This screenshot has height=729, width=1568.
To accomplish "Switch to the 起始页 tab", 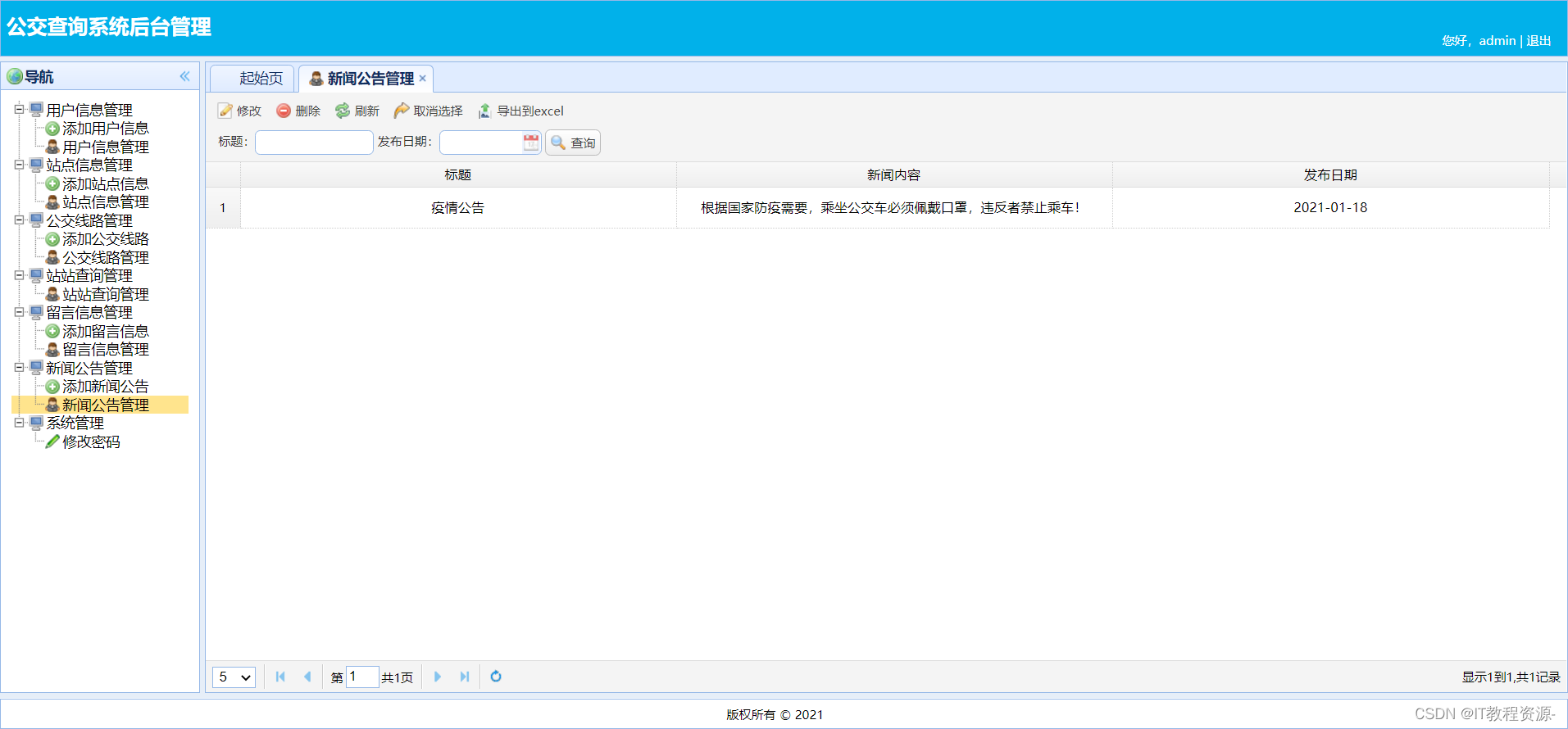I will pos(252,79).
